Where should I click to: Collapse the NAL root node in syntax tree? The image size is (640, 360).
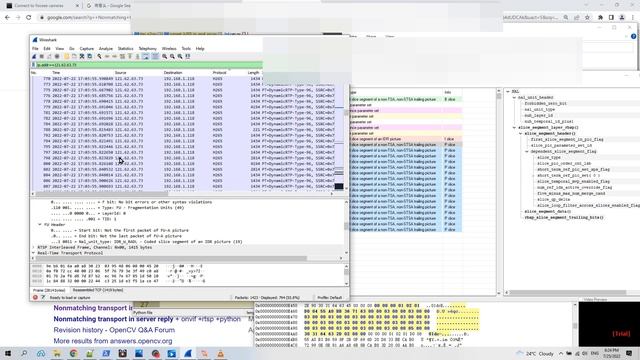[508, 91]
